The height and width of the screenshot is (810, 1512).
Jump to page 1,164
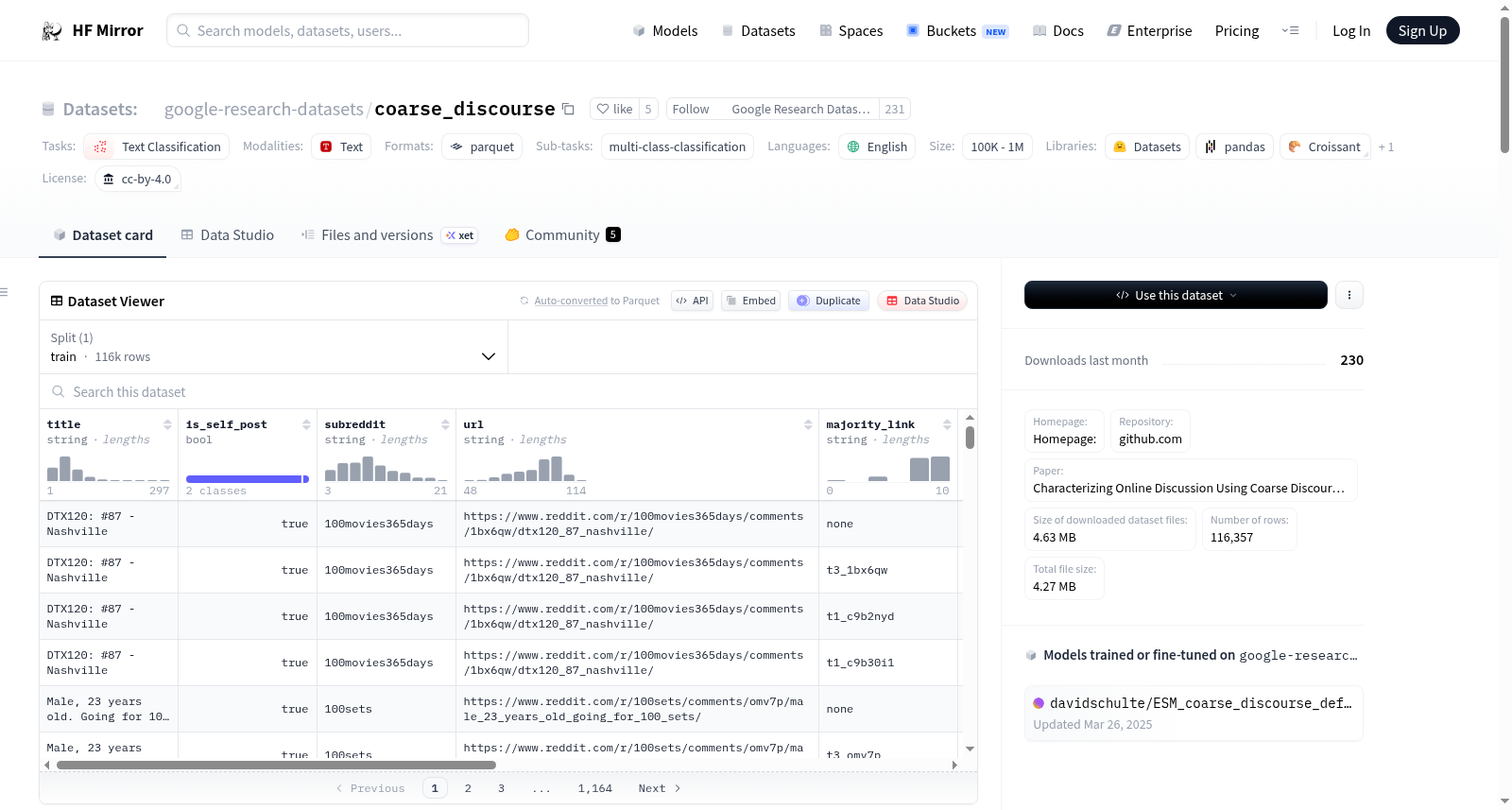[595, 788]
